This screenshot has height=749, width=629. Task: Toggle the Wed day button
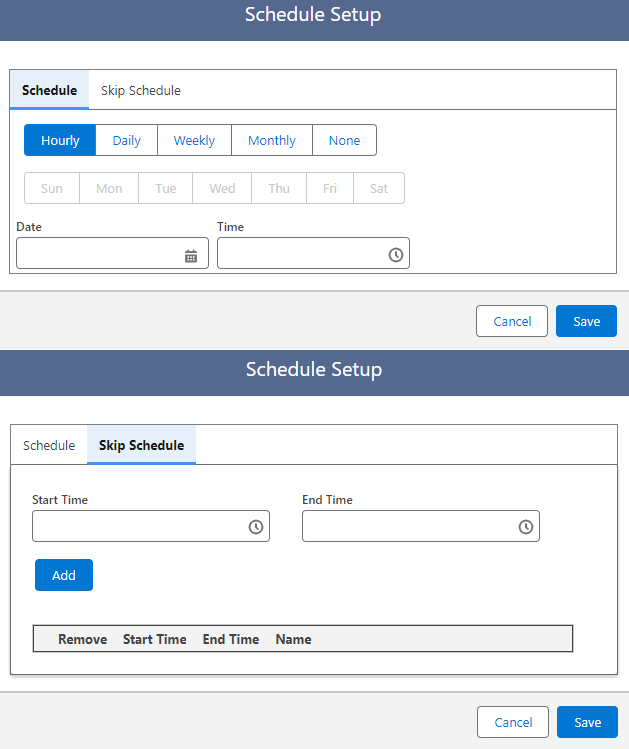tap(222, 188)
